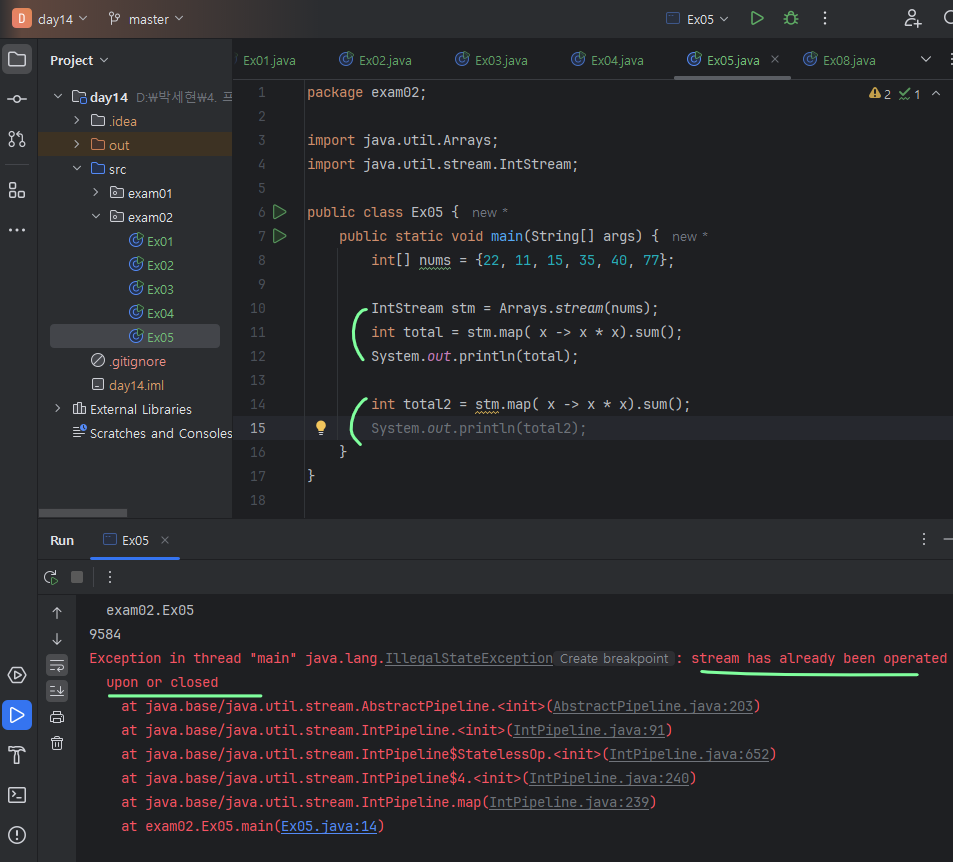Open the Pull Requests tool window
This screenshot has height=862, width=953.
click(x=17, y=139)
